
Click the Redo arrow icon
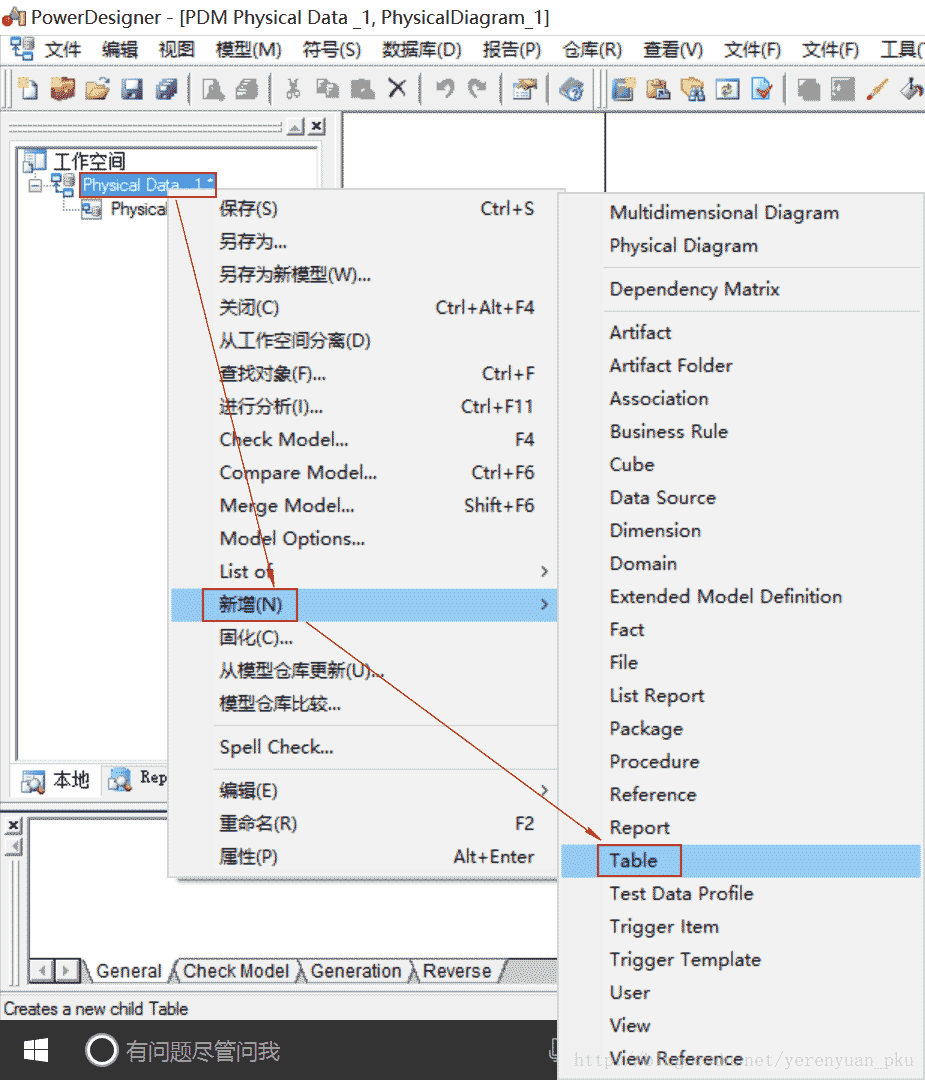[x=477, y=88]
